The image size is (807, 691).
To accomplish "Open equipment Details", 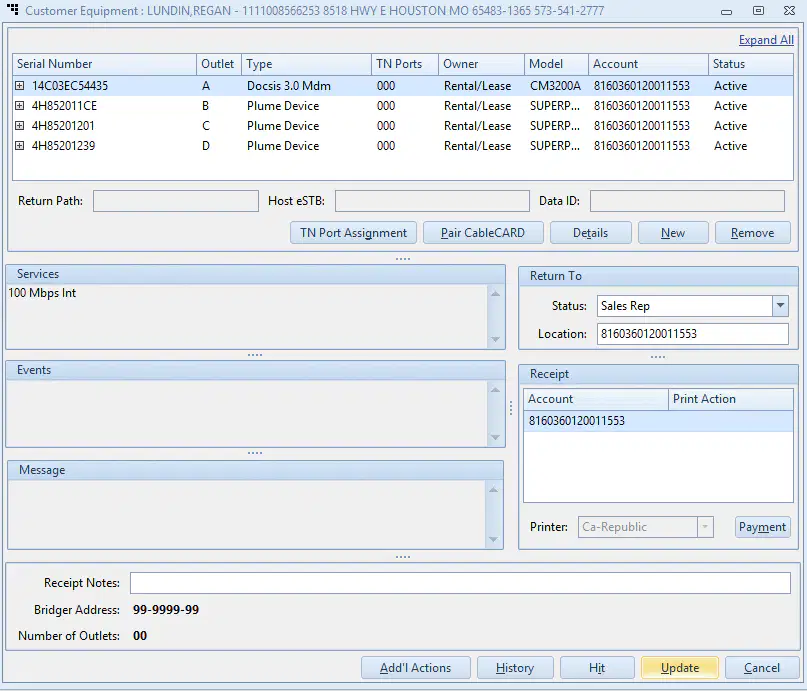I will click(x=590, y=233).
